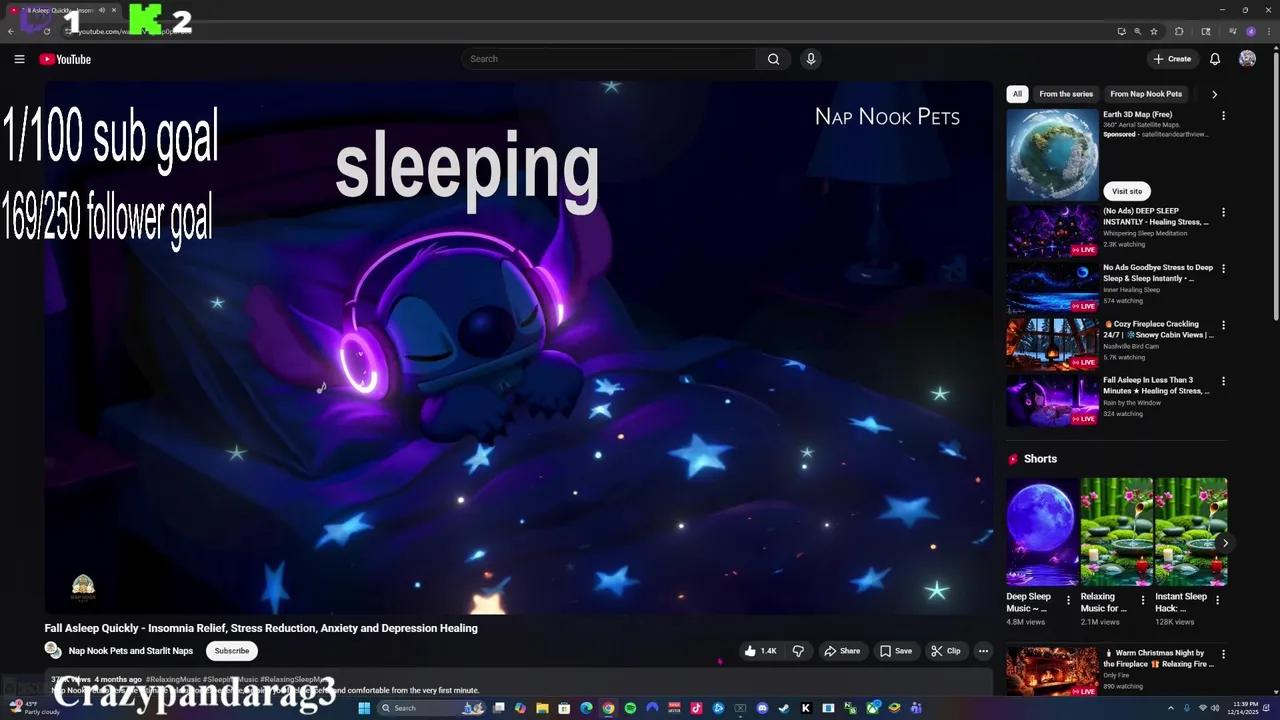Select the From the series chip
This screenshot has height=720, width=1280.
(x=1066, y=94)
